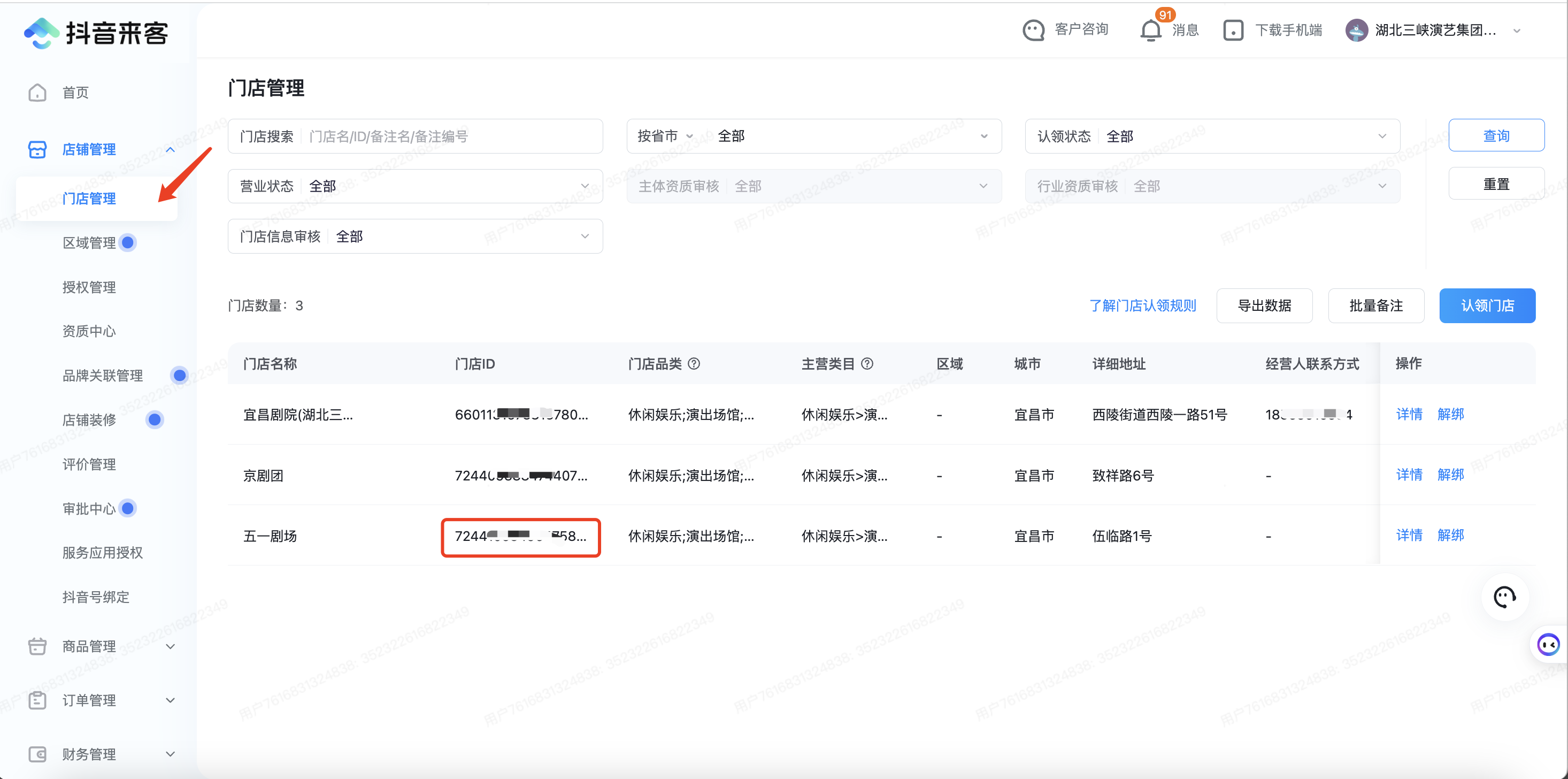Click the 重置 button
Screen dimensions: 1568x779
[1496, 184]
